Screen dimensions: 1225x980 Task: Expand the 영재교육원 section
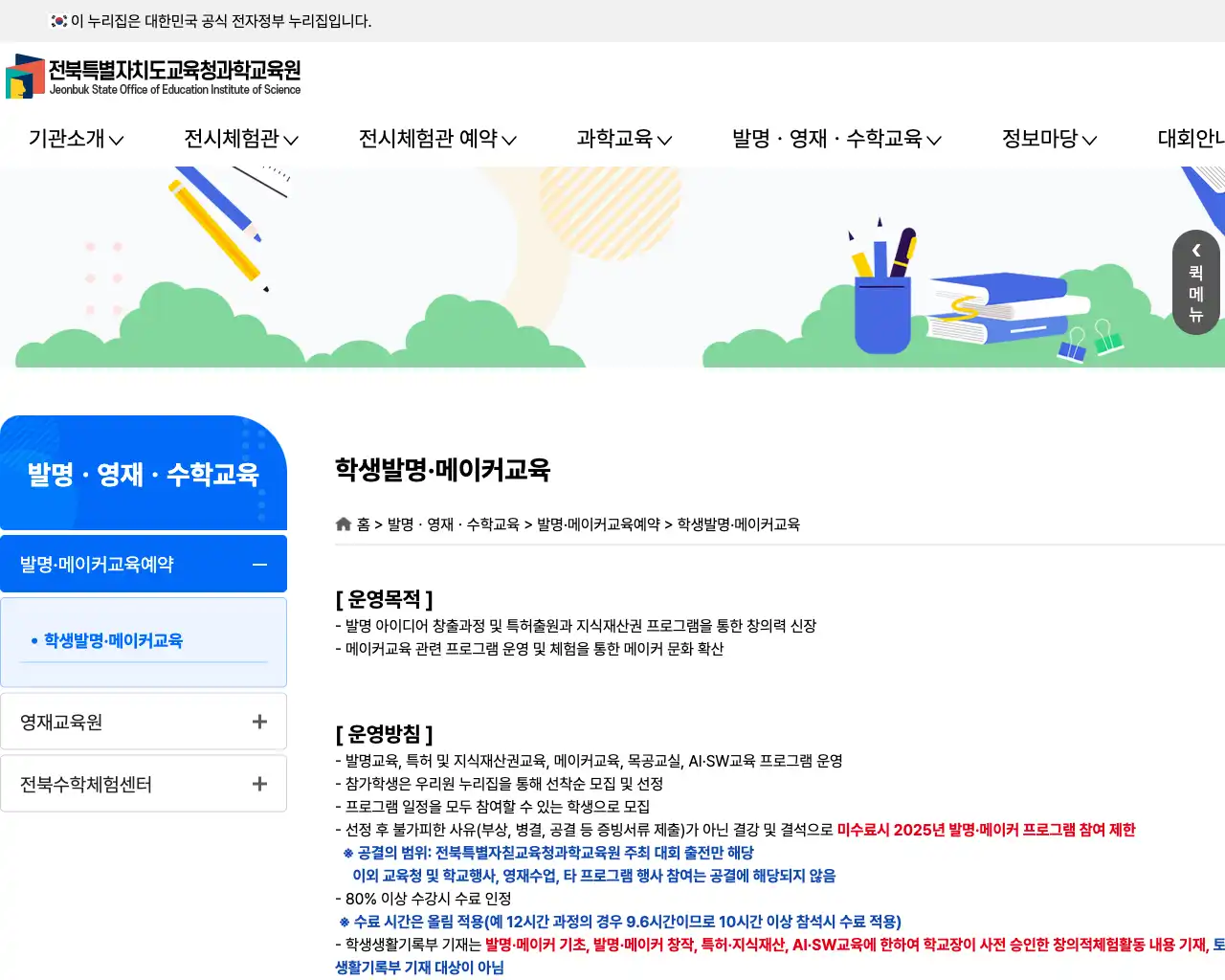pos(258,721)
